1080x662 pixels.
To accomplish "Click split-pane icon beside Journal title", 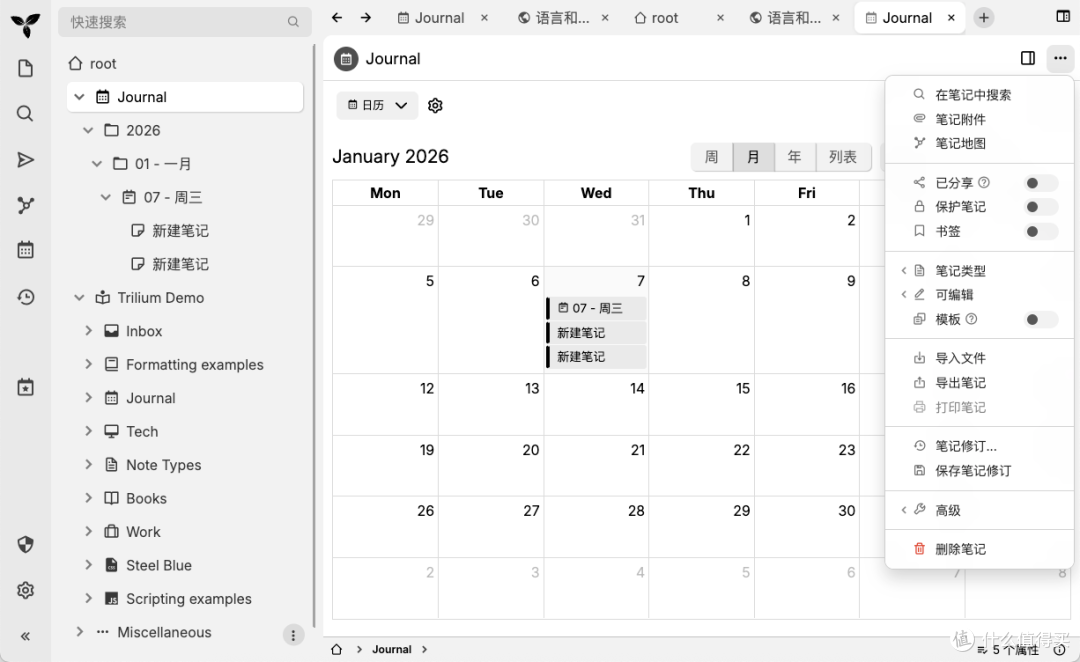I will 1028,59.
